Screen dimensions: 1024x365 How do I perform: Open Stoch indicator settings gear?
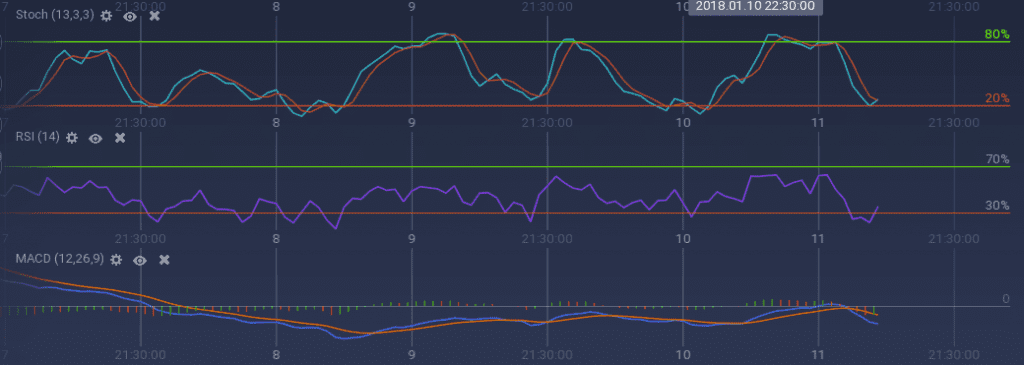(x=106, y=16)
